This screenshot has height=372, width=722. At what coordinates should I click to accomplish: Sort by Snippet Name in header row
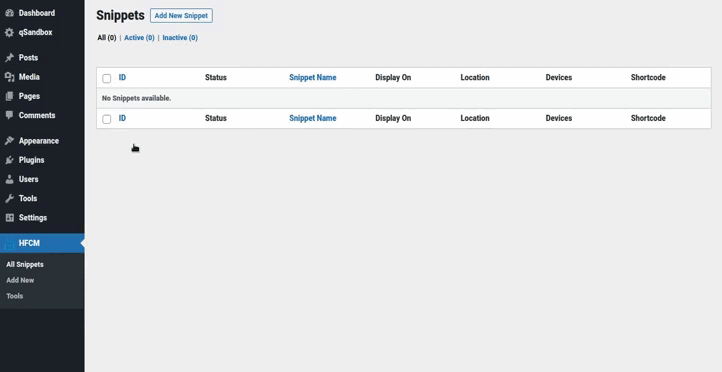(313, 77)
